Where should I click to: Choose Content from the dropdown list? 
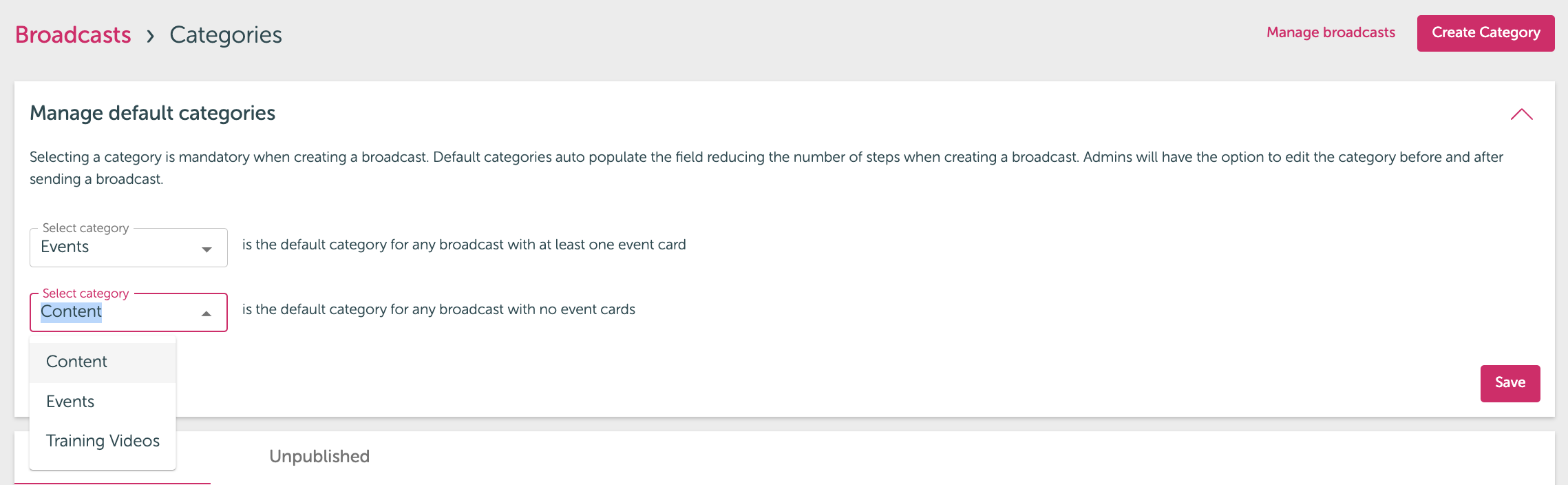tap(103, 362)
